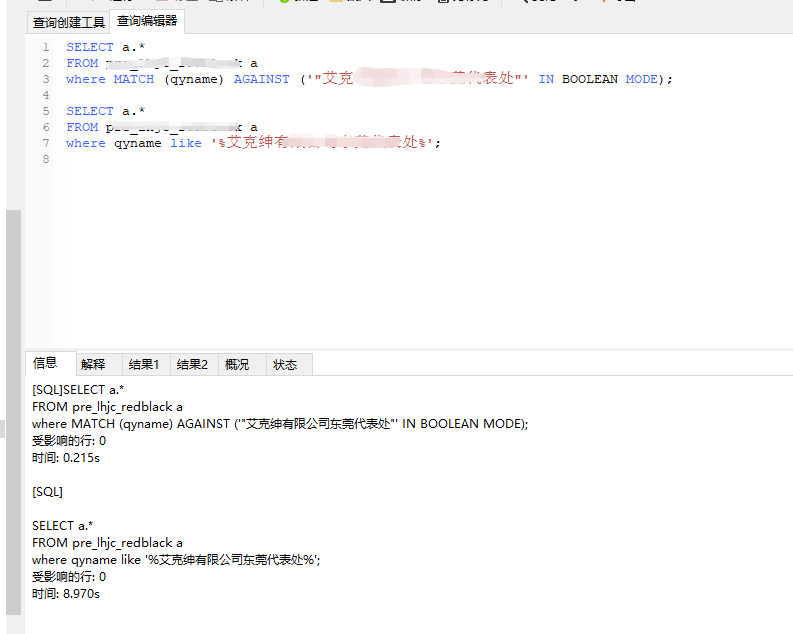
Task: Click the first '受影响的行: 0' message
Action: [69, 441]
